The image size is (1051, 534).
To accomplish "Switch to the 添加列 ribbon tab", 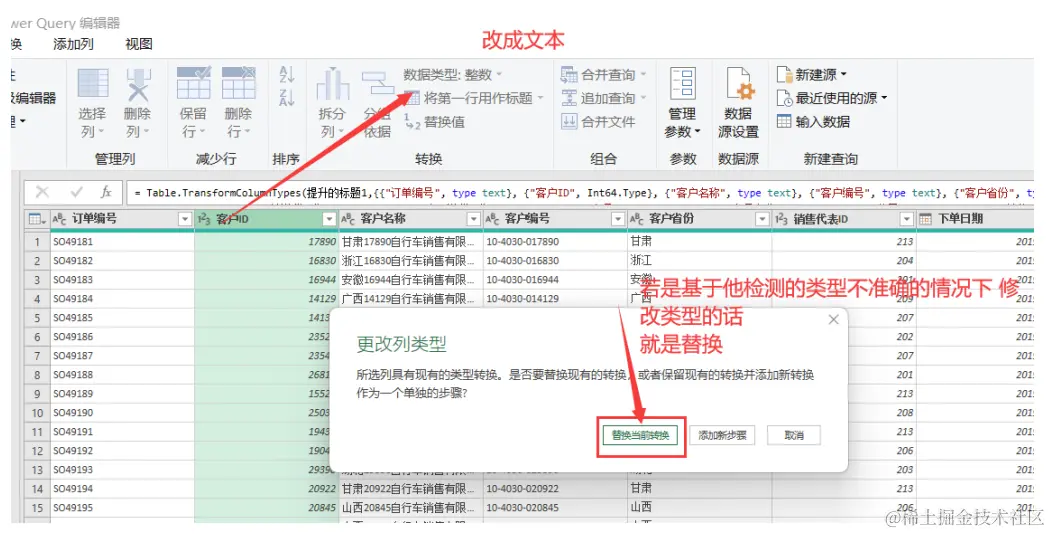I will click(x=73, y=44).
